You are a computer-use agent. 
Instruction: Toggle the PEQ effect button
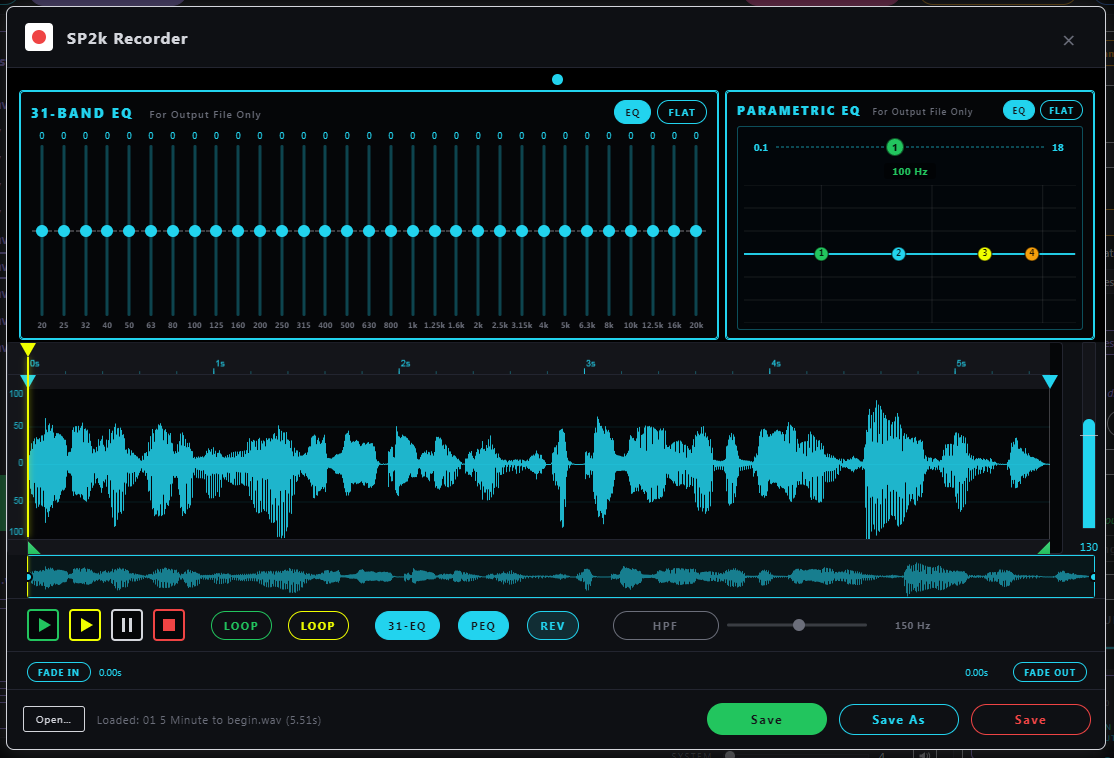[483, 626]
